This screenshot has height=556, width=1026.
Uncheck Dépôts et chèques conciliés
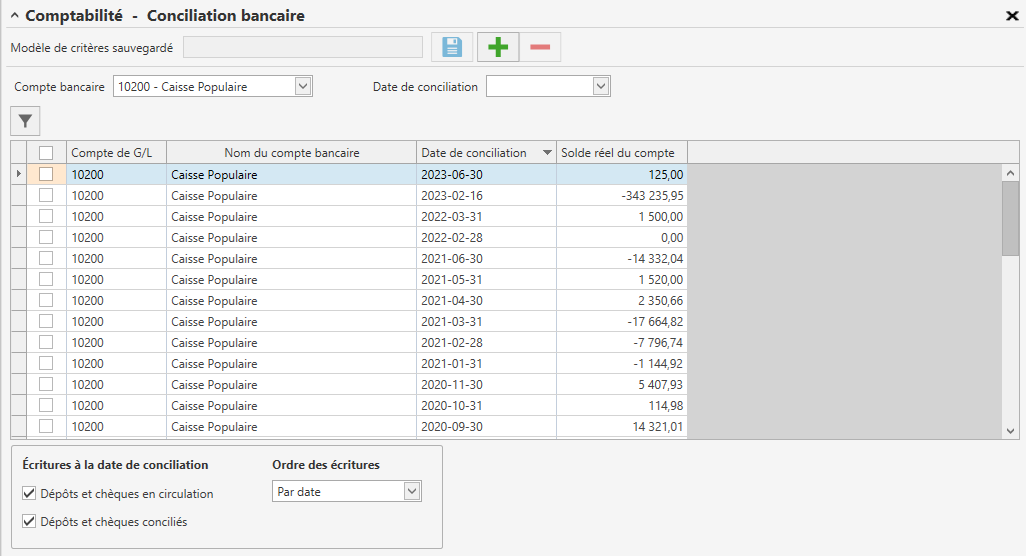[x=29, y=521]
